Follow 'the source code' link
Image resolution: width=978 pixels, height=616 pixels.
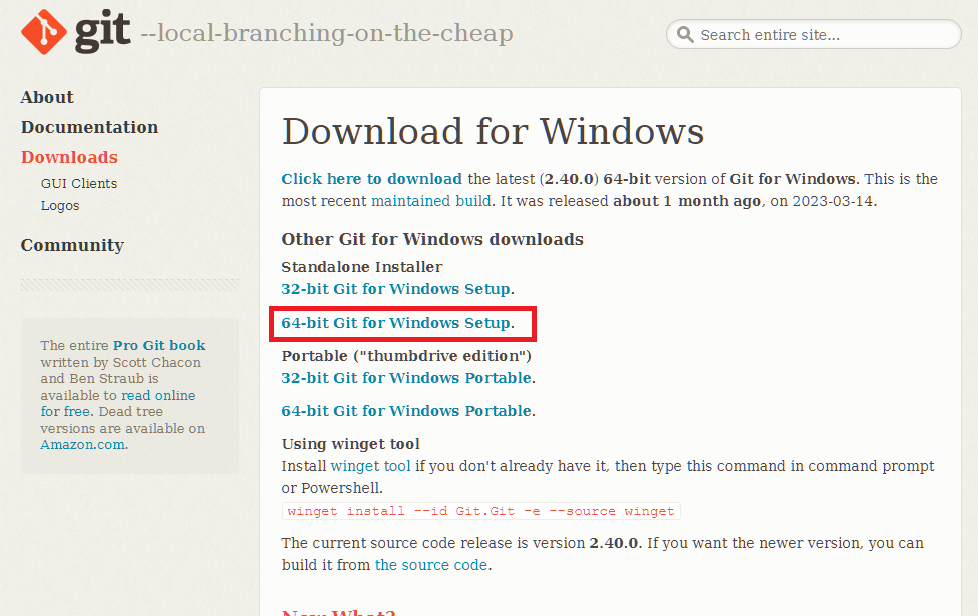coord(431,565)
